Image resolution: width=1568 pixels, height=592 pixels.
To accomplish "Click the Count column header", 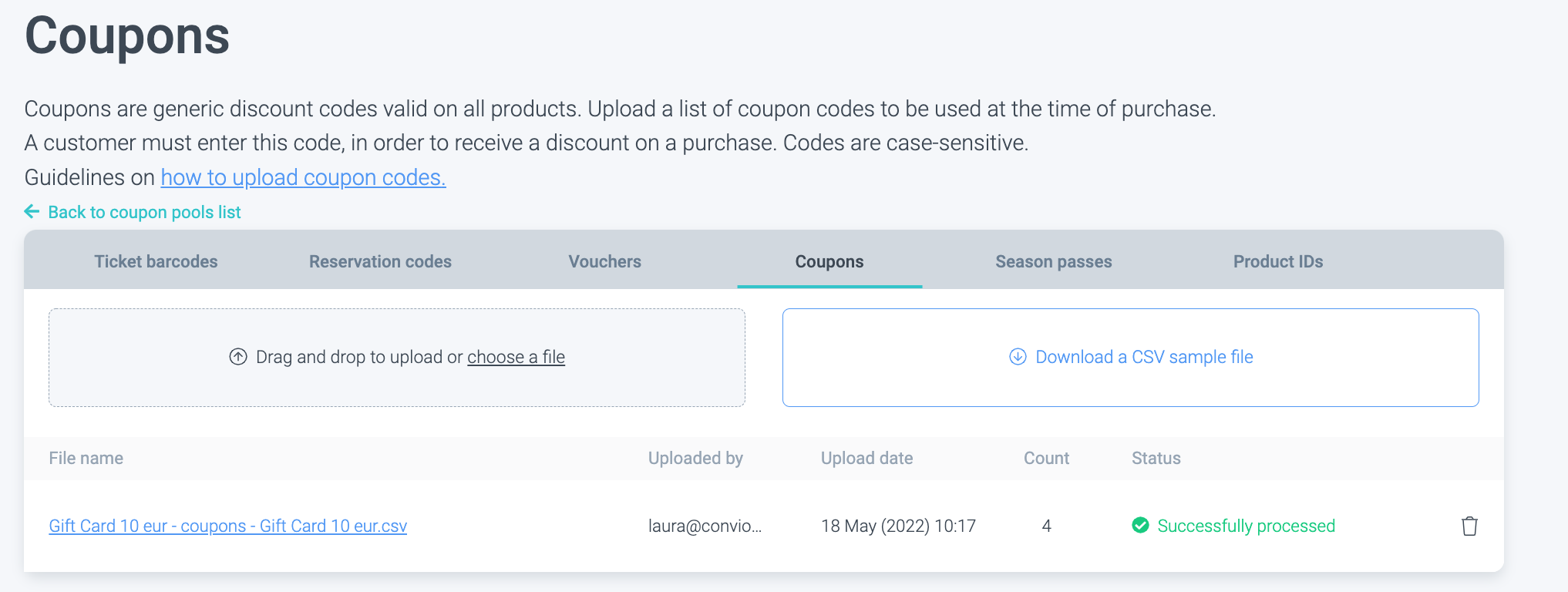I will tap(1046, 458).
